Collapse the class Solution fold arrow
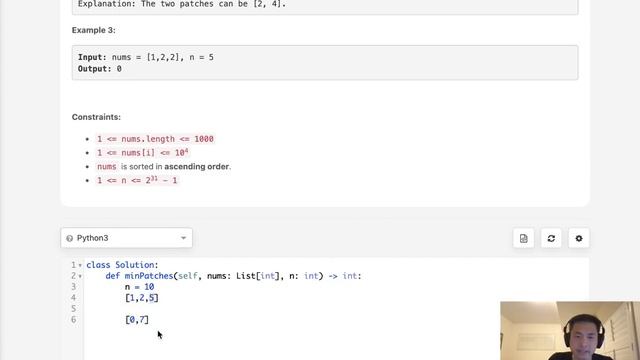The height and width of the screenshot is (360, 640). [x=80, y=265]
